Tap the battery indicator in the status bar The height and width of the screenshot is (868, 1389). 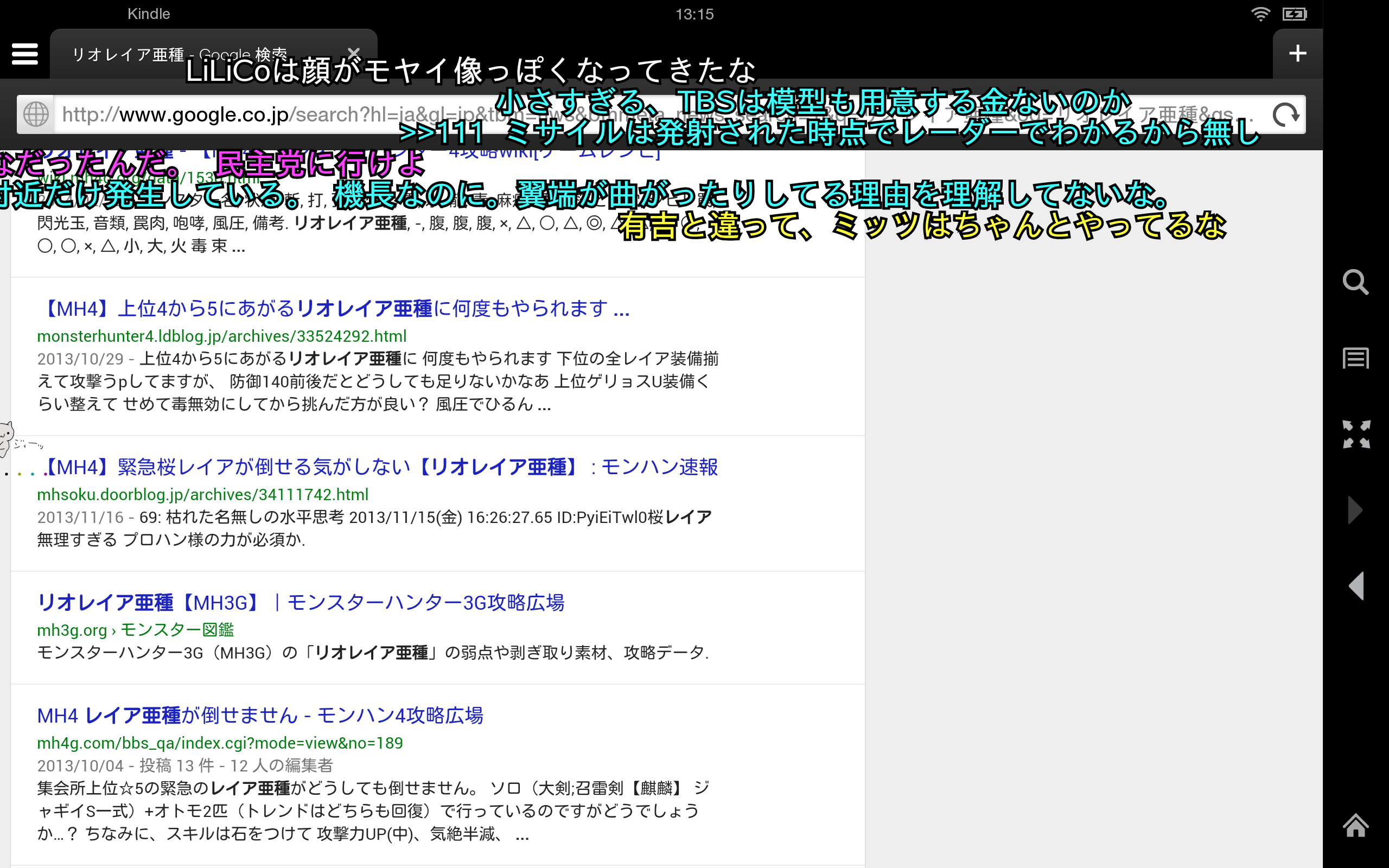[x=1295, y=14]
